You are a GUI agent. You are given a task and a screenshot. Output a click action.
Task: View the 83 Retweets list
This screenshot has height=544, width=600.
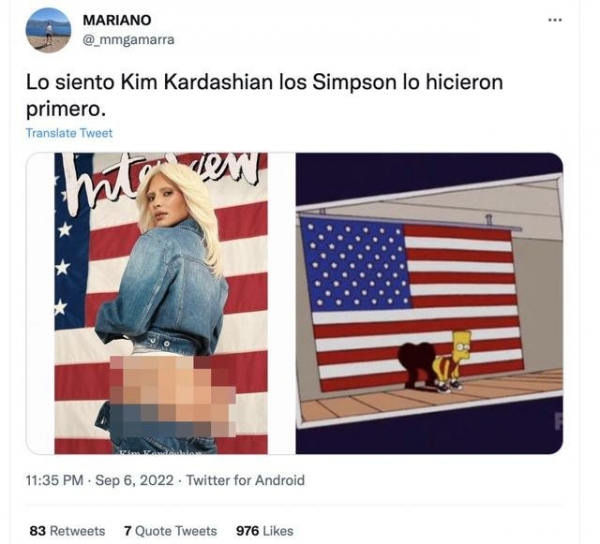point(67,531)
